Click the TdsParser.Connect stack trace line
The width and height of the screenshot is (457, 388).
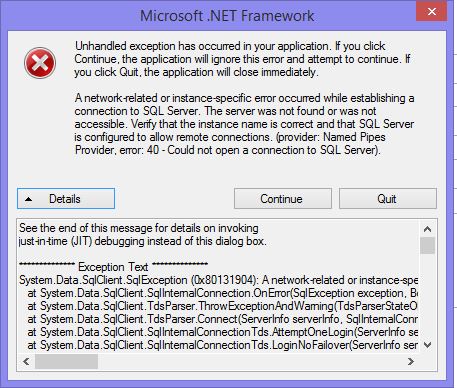coord(223,319)
